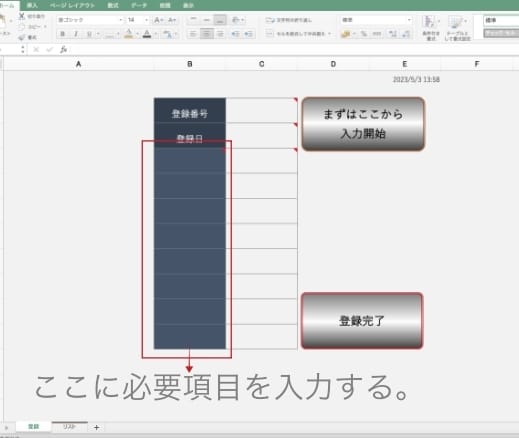This screenshot has height=438, width=519.
Task: Open Conditional Formatting menu
Action: 430,28
